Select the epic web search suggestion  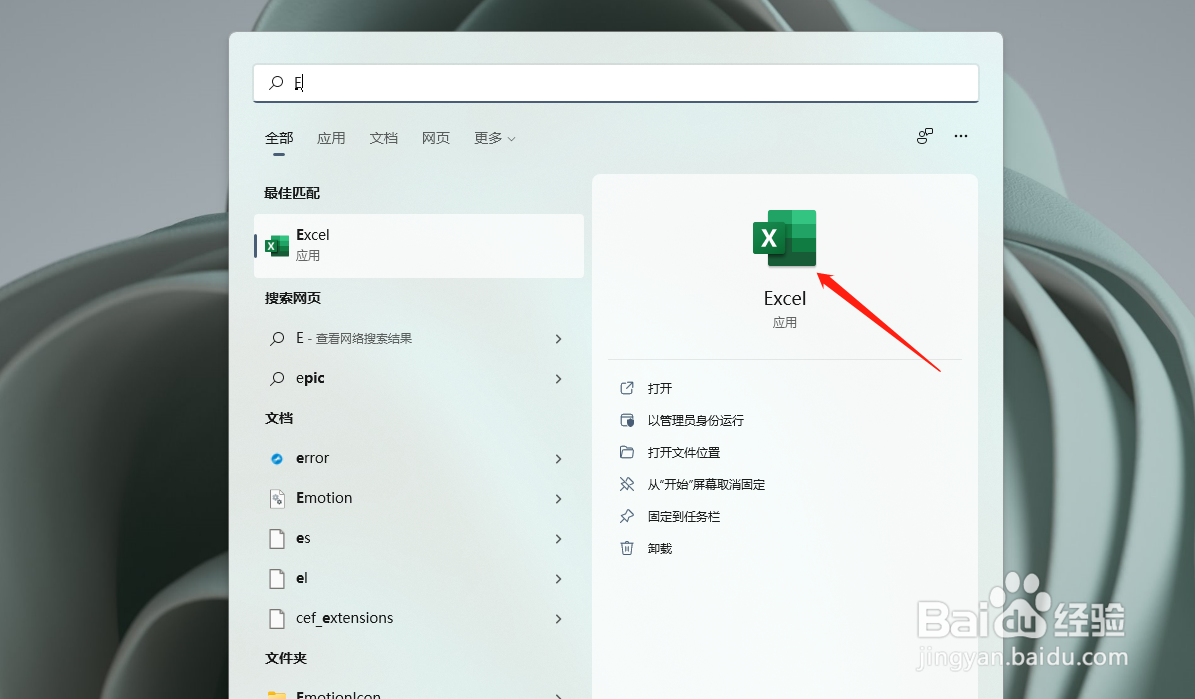(x=419, y=378)
